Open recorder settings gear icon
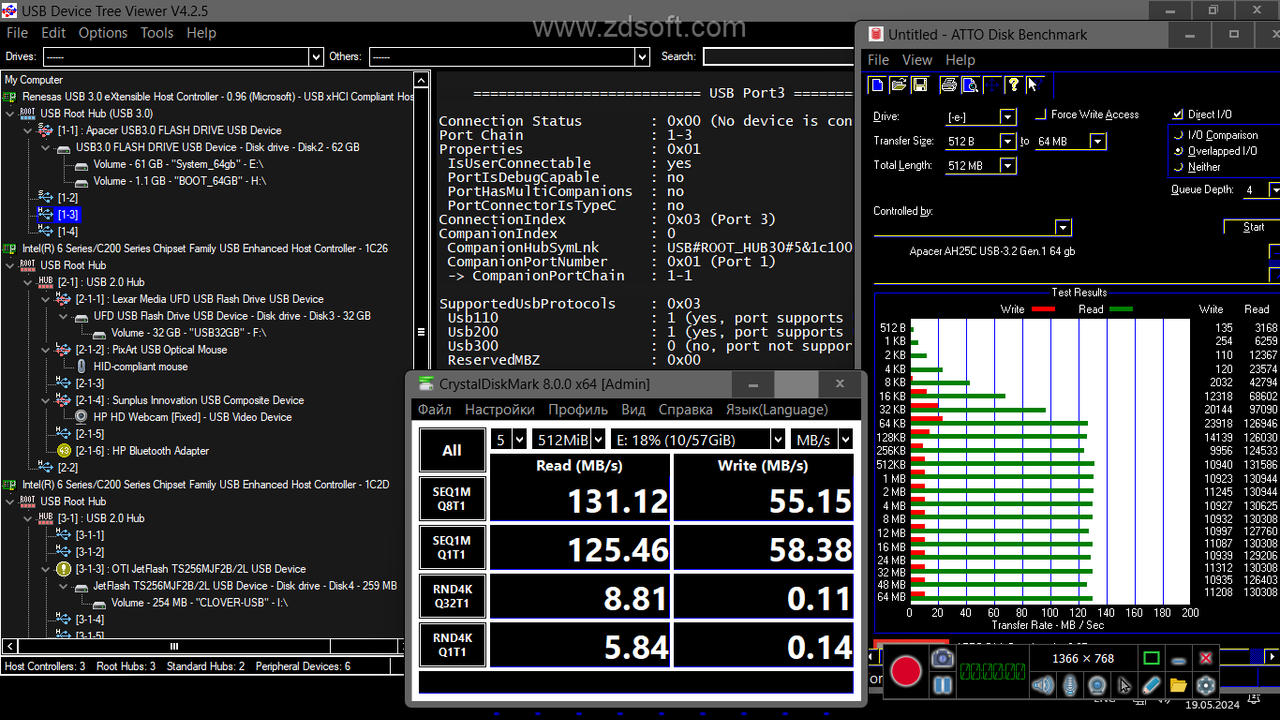1280x720 pixels. [x=1206, y=685]
